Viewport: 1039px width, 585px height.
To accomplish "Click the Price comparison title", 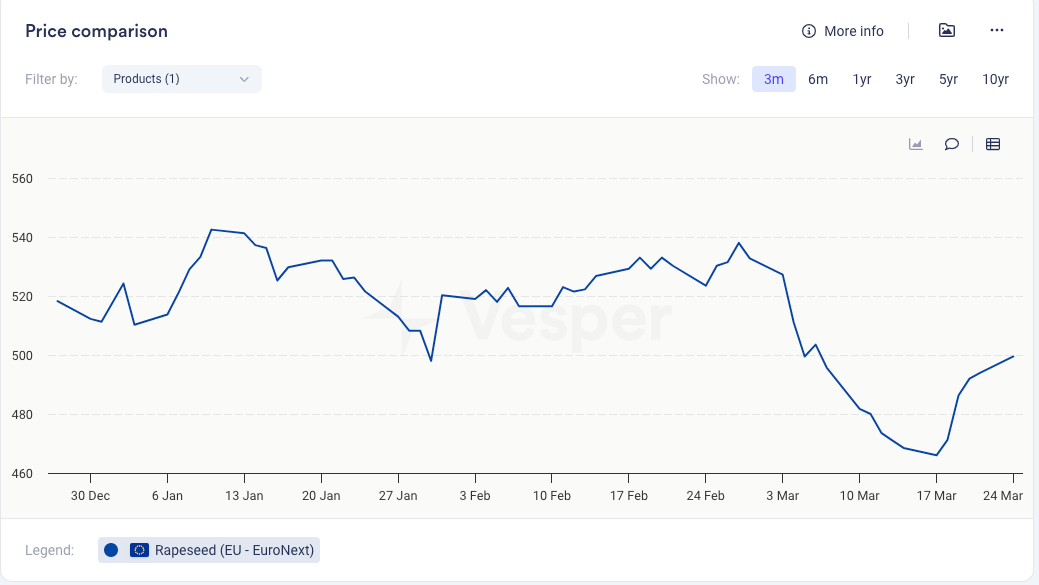I will coord(97,31).
